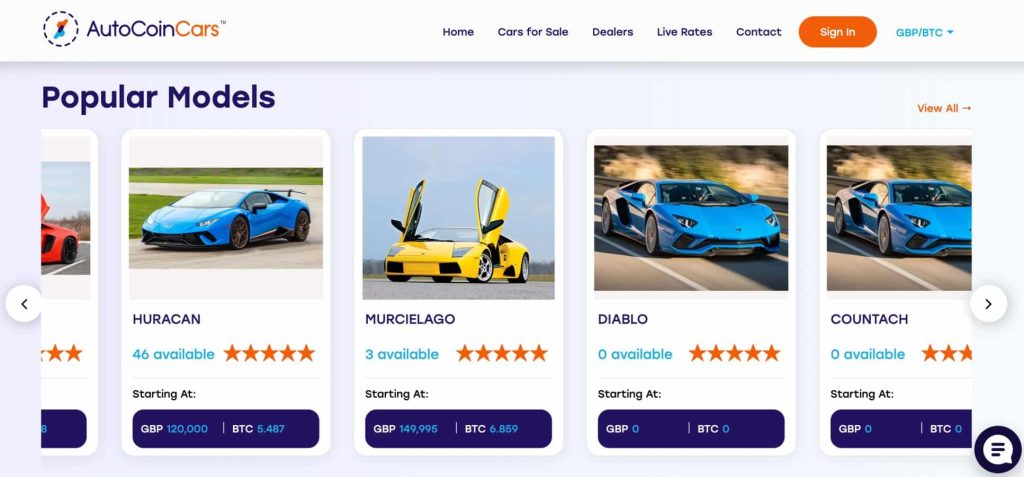This screenshot has height=477, width=1024.
Task: Select the Diablo model image
Action: pos(691,218)
